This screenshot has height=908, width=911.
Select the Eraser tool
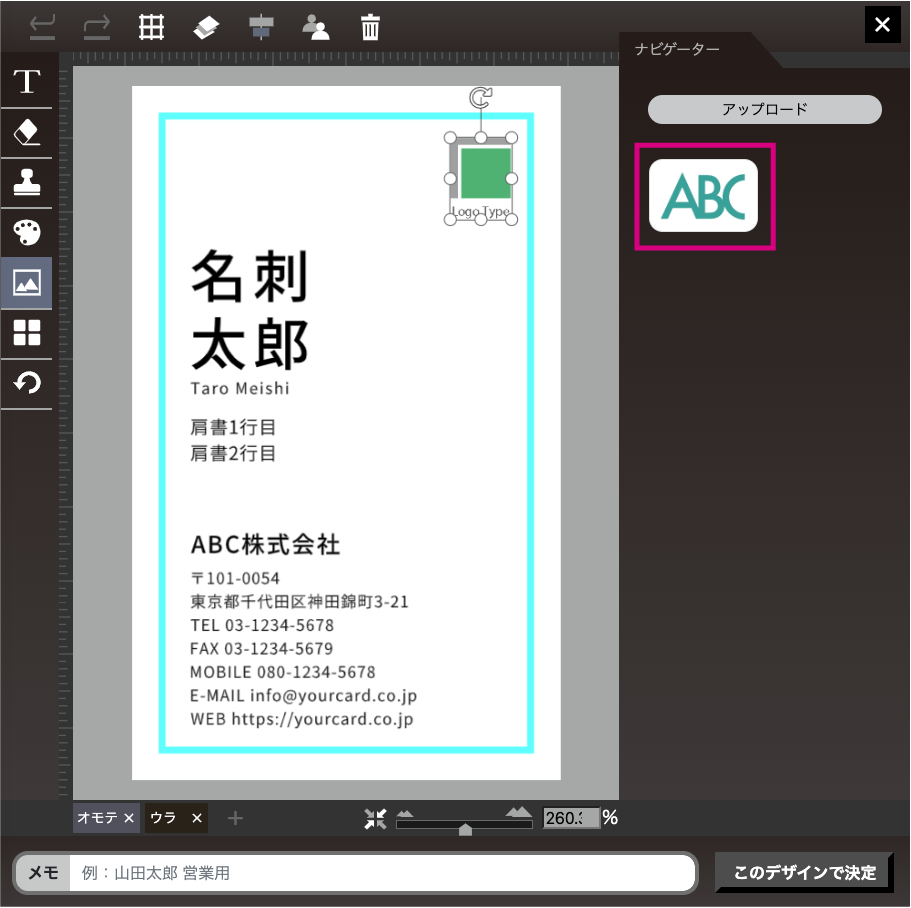(x=26, y=132)
